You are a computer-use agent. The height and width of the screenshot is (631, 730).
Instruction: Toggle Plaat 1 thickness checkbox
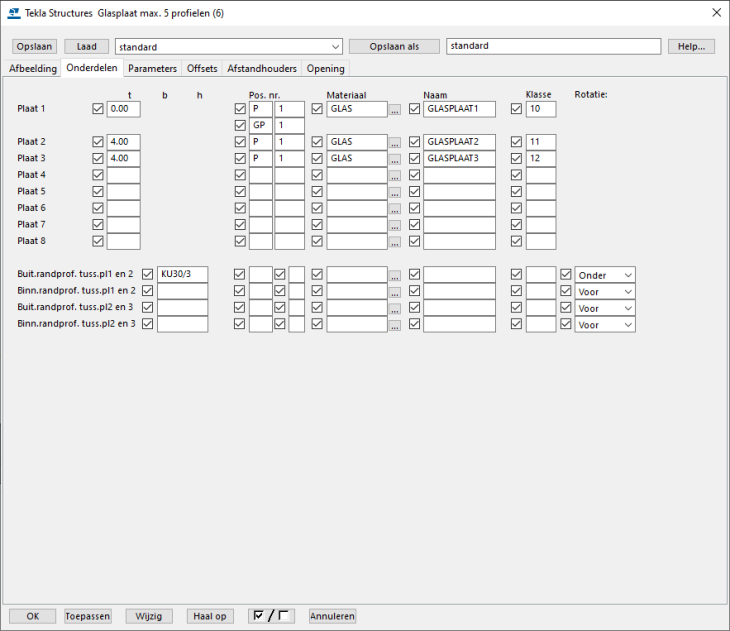tap(98, 109)
